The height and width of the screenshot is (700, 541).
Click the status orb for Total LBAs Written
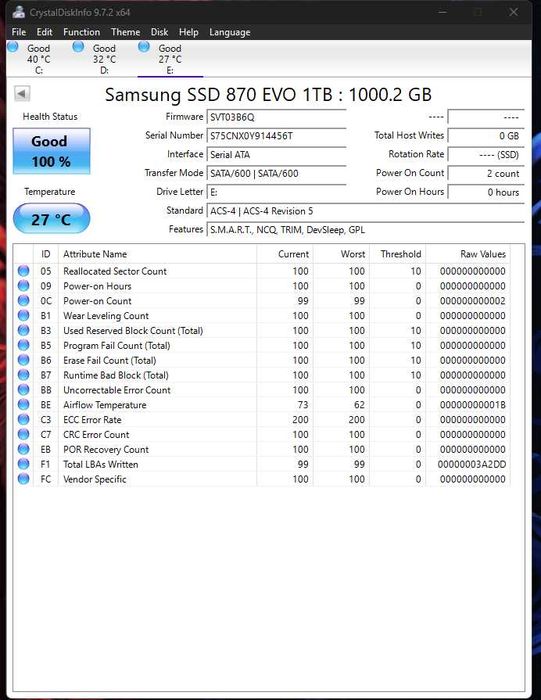coord(24,464)
